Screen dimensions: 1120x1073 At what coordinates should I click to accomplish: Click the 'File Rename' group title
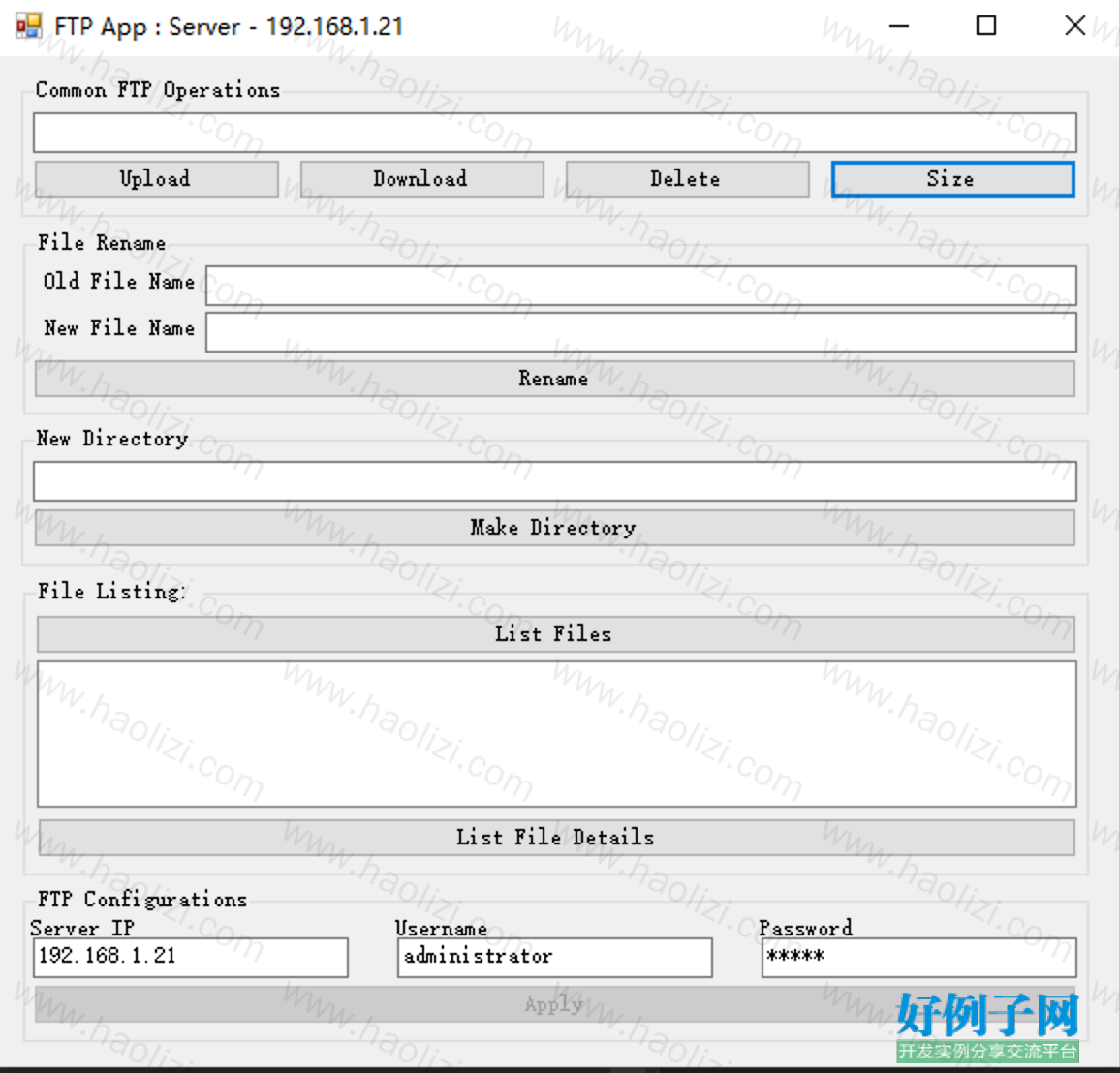coord(102,243)
